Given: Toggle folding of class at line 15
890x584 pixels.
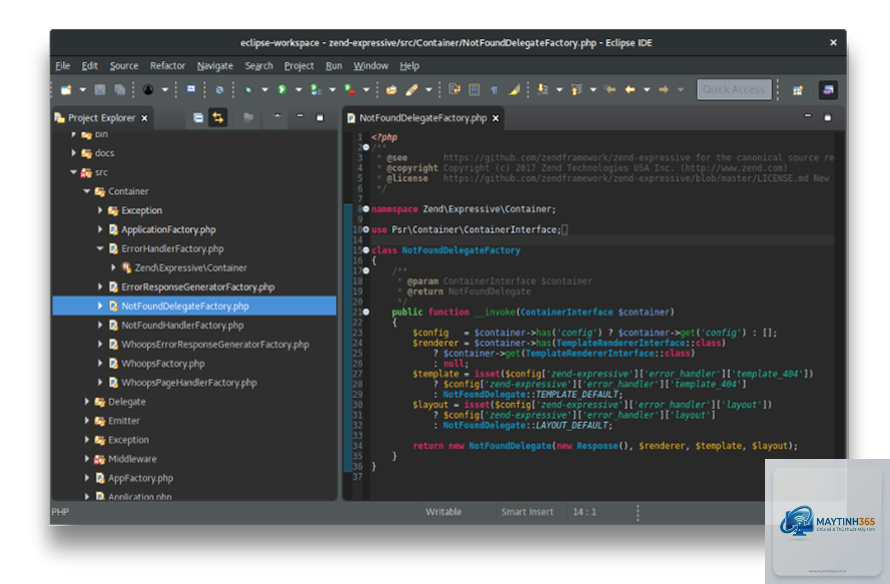Looking at the screenshot, I should coord(366,250).
